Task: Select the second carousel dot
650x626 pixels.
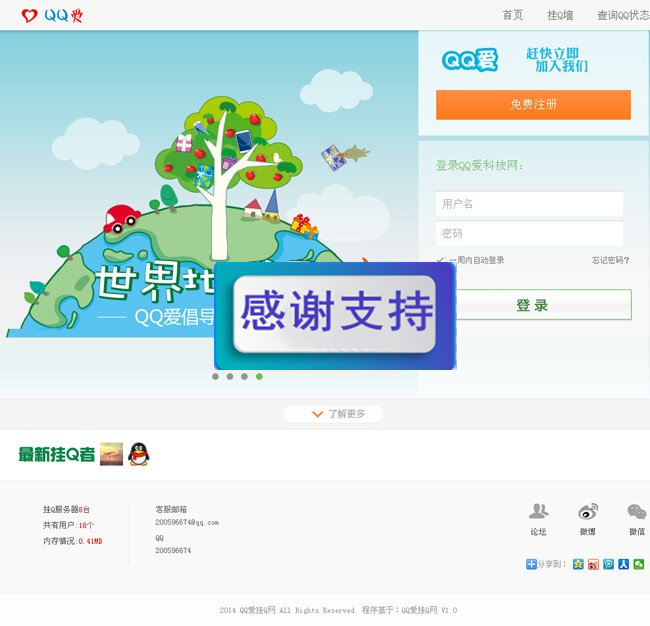Action: (x=230, y=376)
